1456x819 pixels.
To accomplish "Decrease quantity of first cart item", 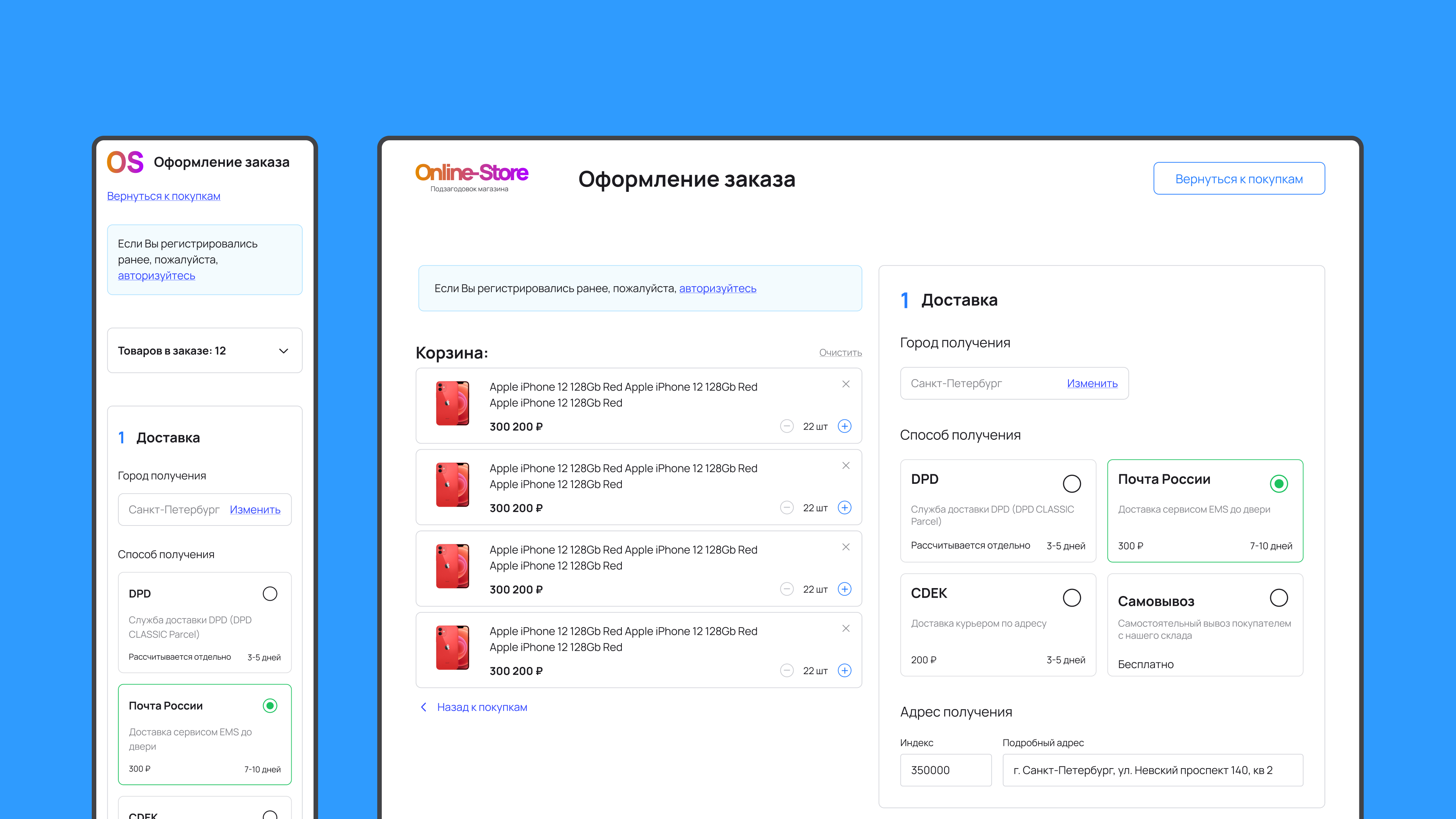I will (x=787, y=426).
